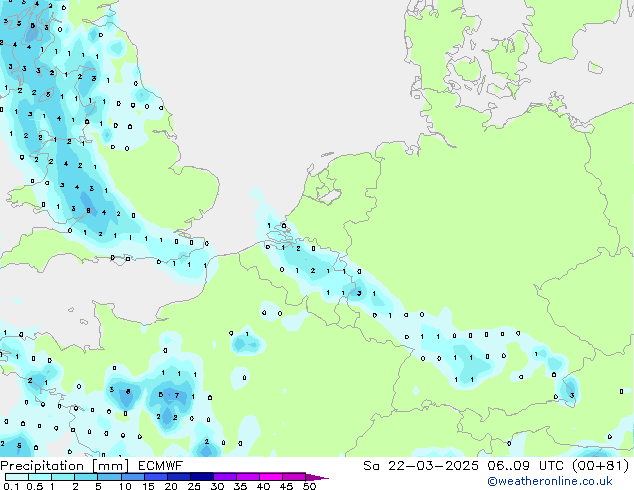Click the 30–35 mm purple legend swatch
Image resolution: width=634 pixels, height=490 pixels.
click(225, 477)
